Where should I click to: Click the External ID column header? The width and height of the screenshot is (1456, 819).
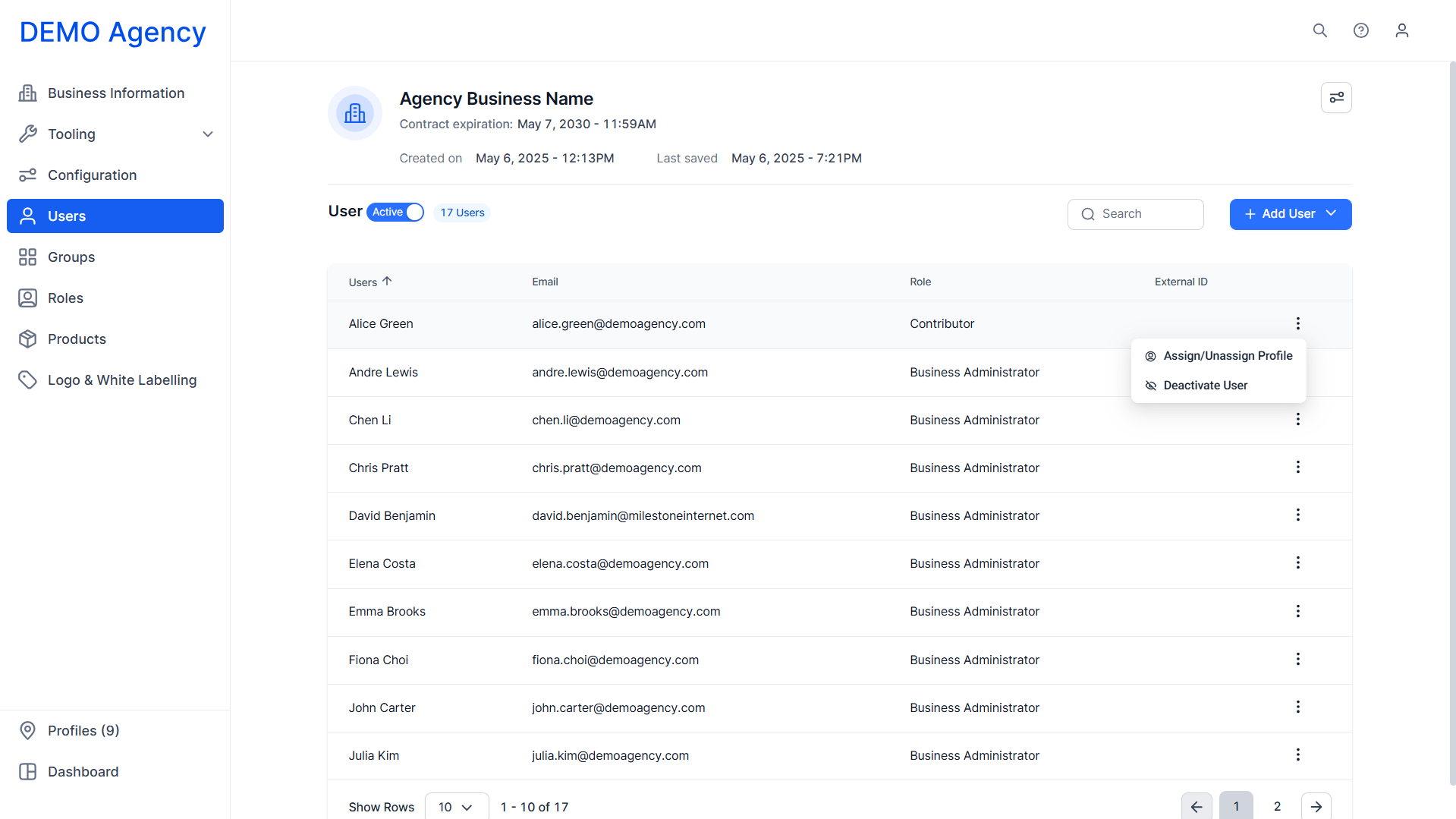point(1181,282)
